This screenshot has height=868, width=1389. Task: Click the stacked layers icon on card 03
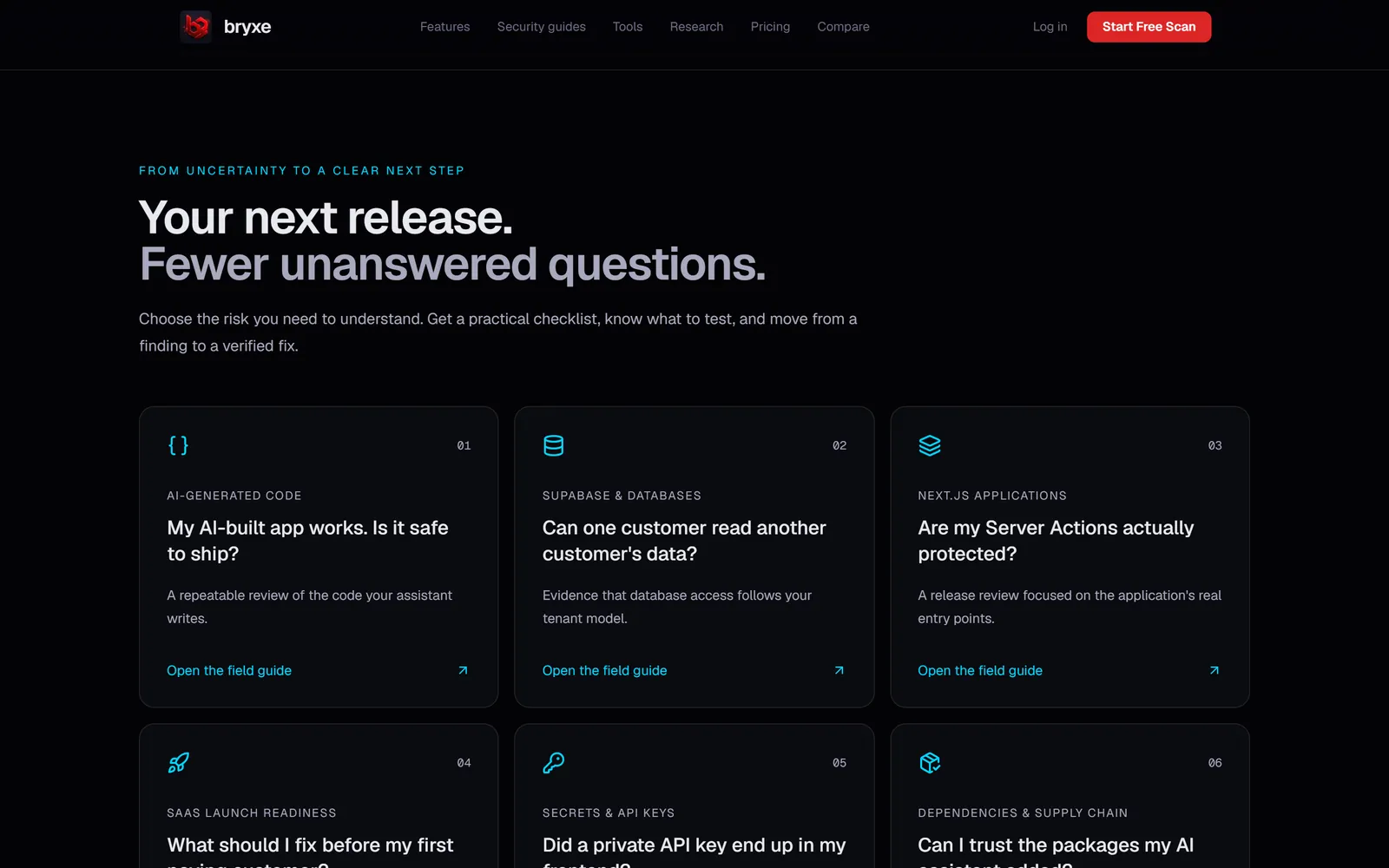[x=930, y=445]
